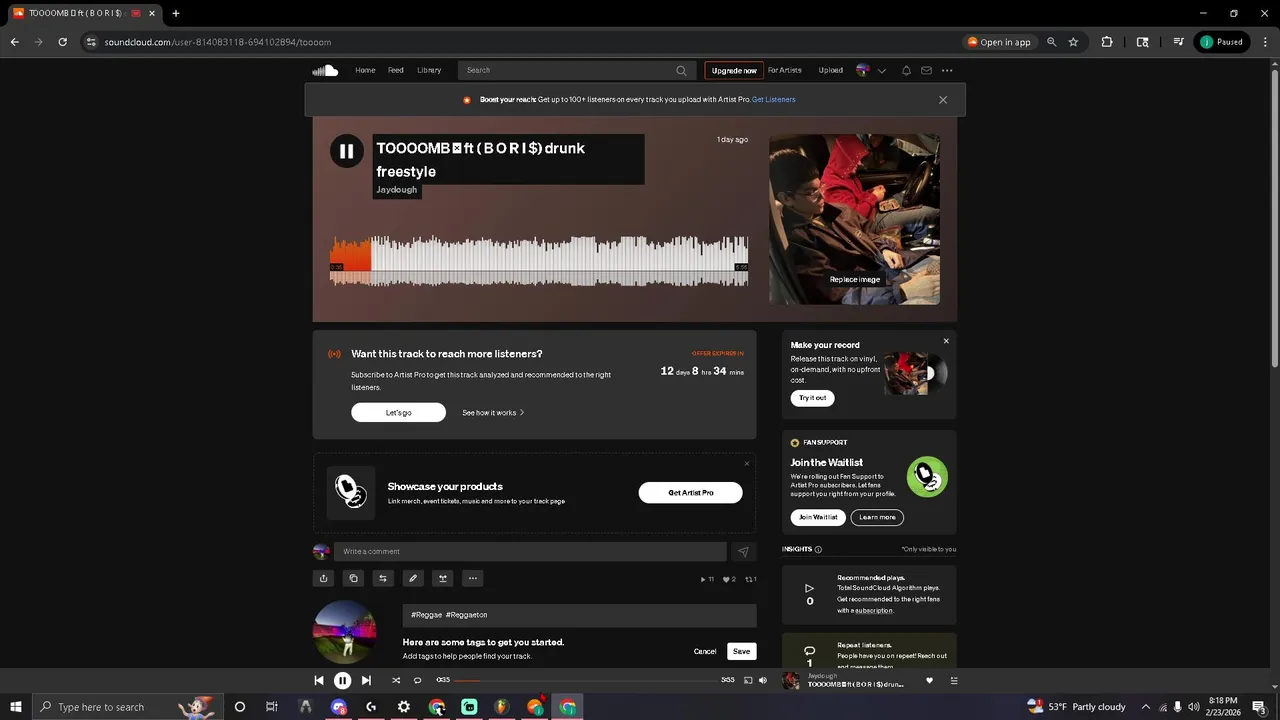Open the notifications bell
1280x720 pixels.
pyautogui.click(x=906, y=70)
